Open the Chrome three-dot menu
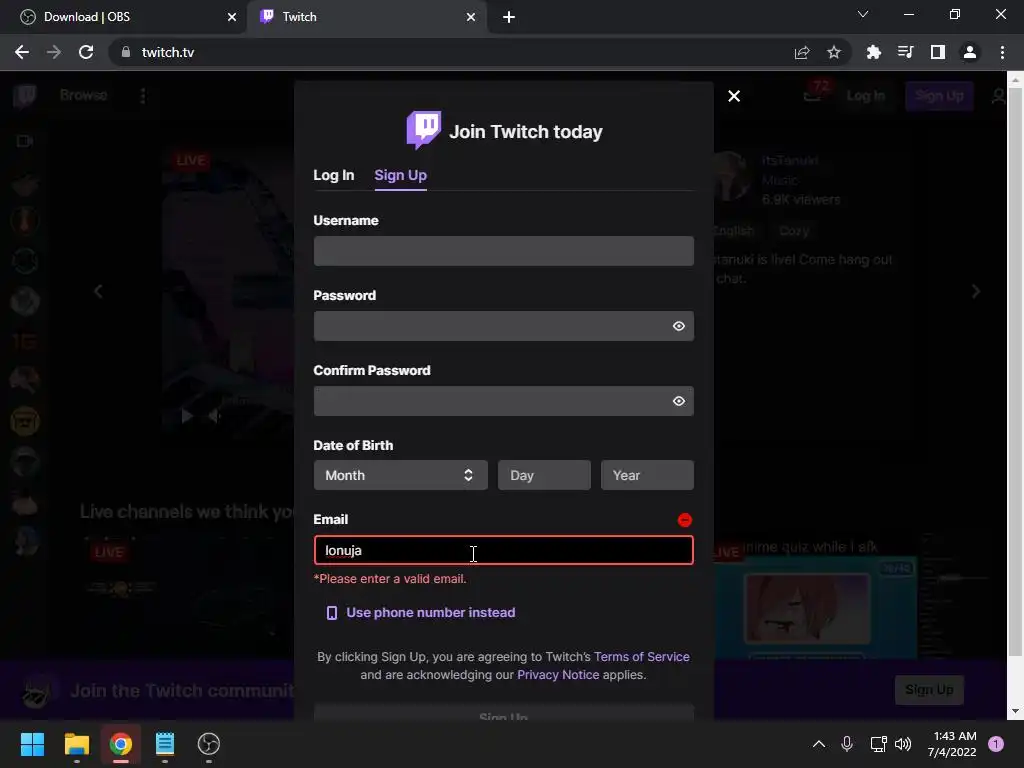 1002,52
